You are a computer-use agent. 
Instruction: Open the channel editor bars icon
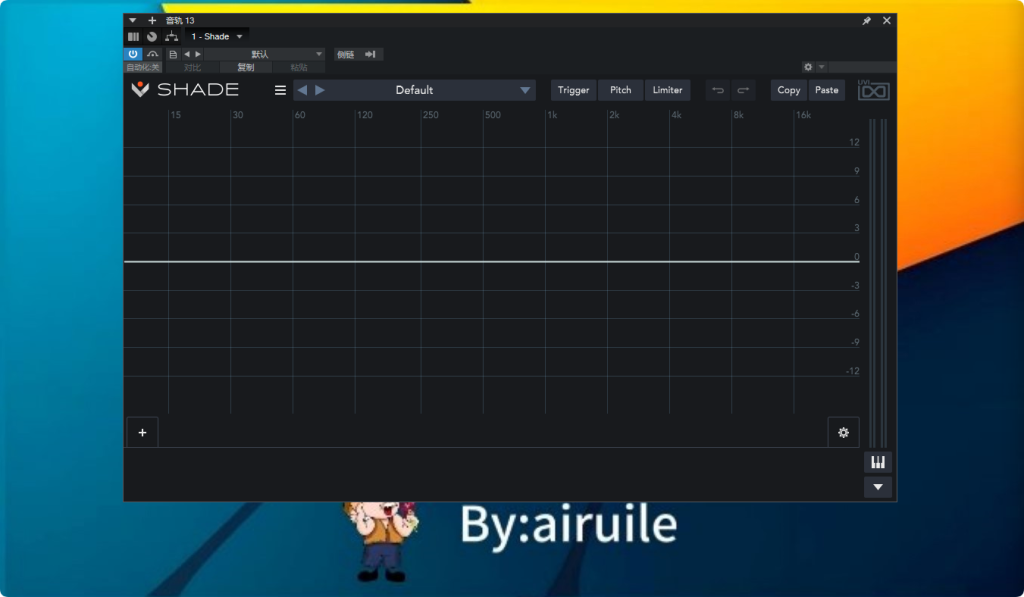[133, 37]
